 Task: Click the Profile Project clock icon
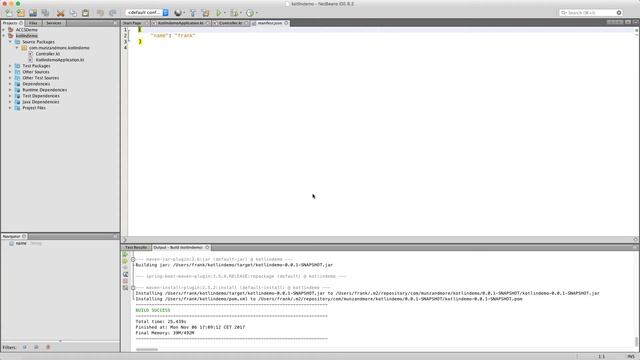point(250,13)
